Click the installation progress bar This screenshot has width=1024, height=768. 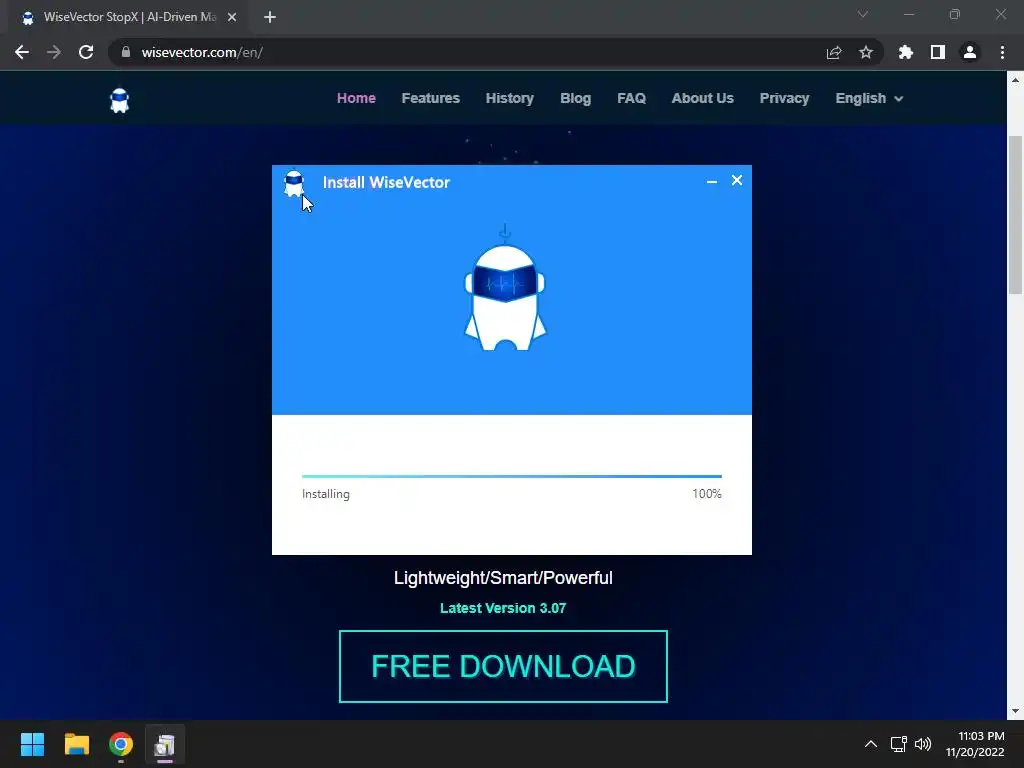pyautogui.click(x=511, y=476)
